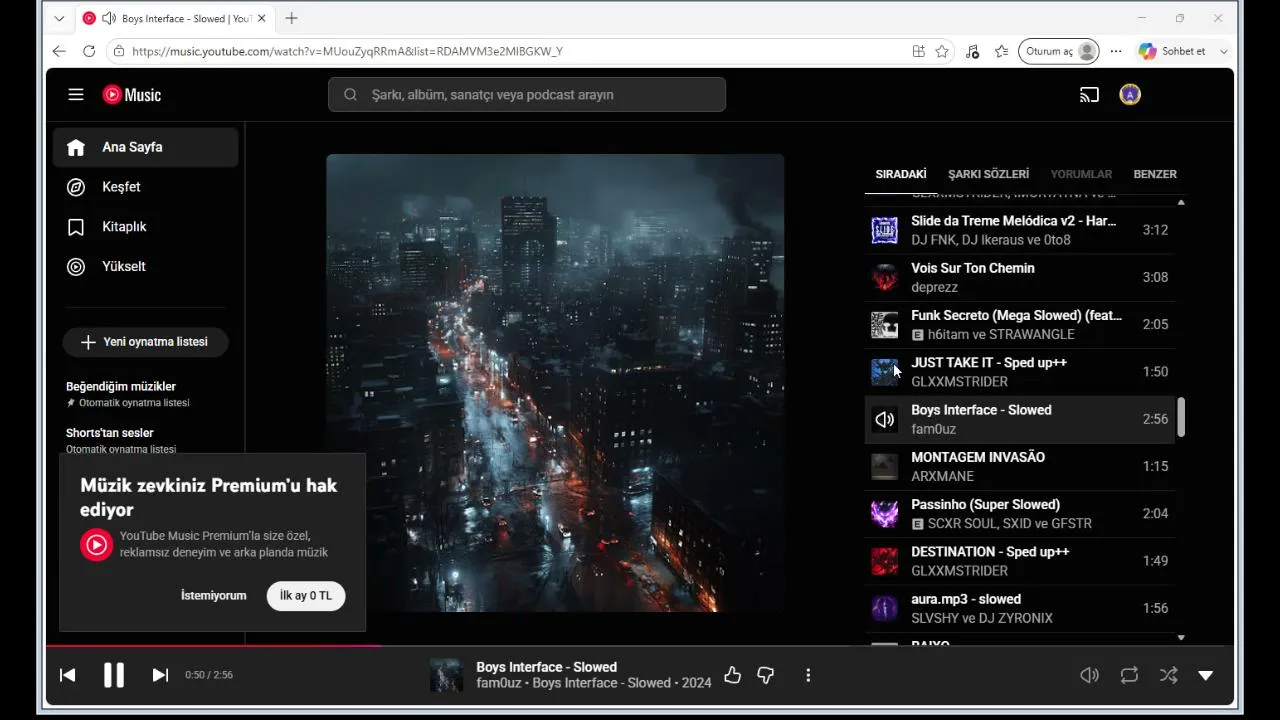Play the Slide da Treme Melódica v2 thumbnail
The height and width of the screenshot is (720, 1280).
pos(884,230)
